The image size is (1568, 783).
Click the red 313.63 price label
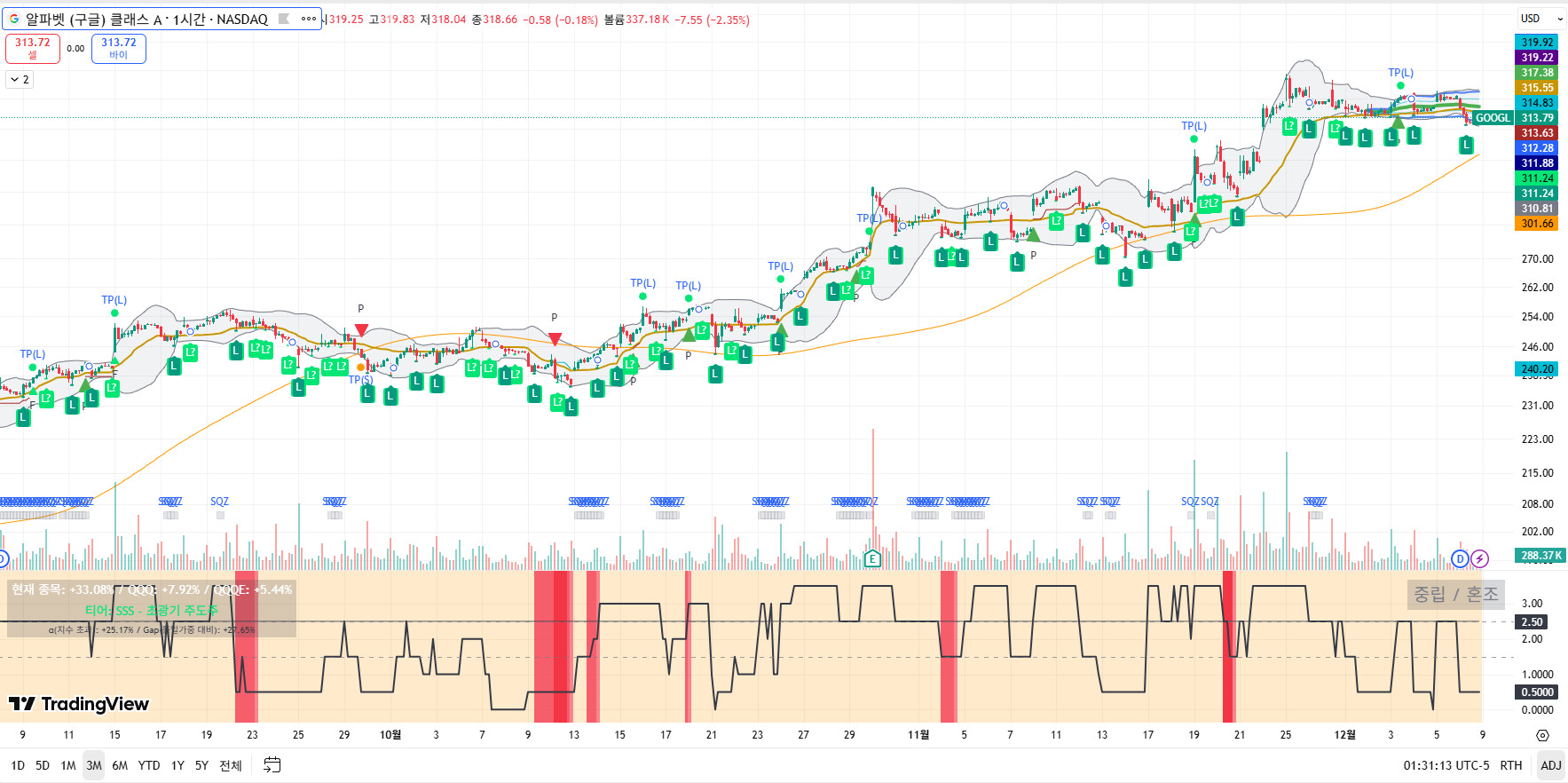1537,133
